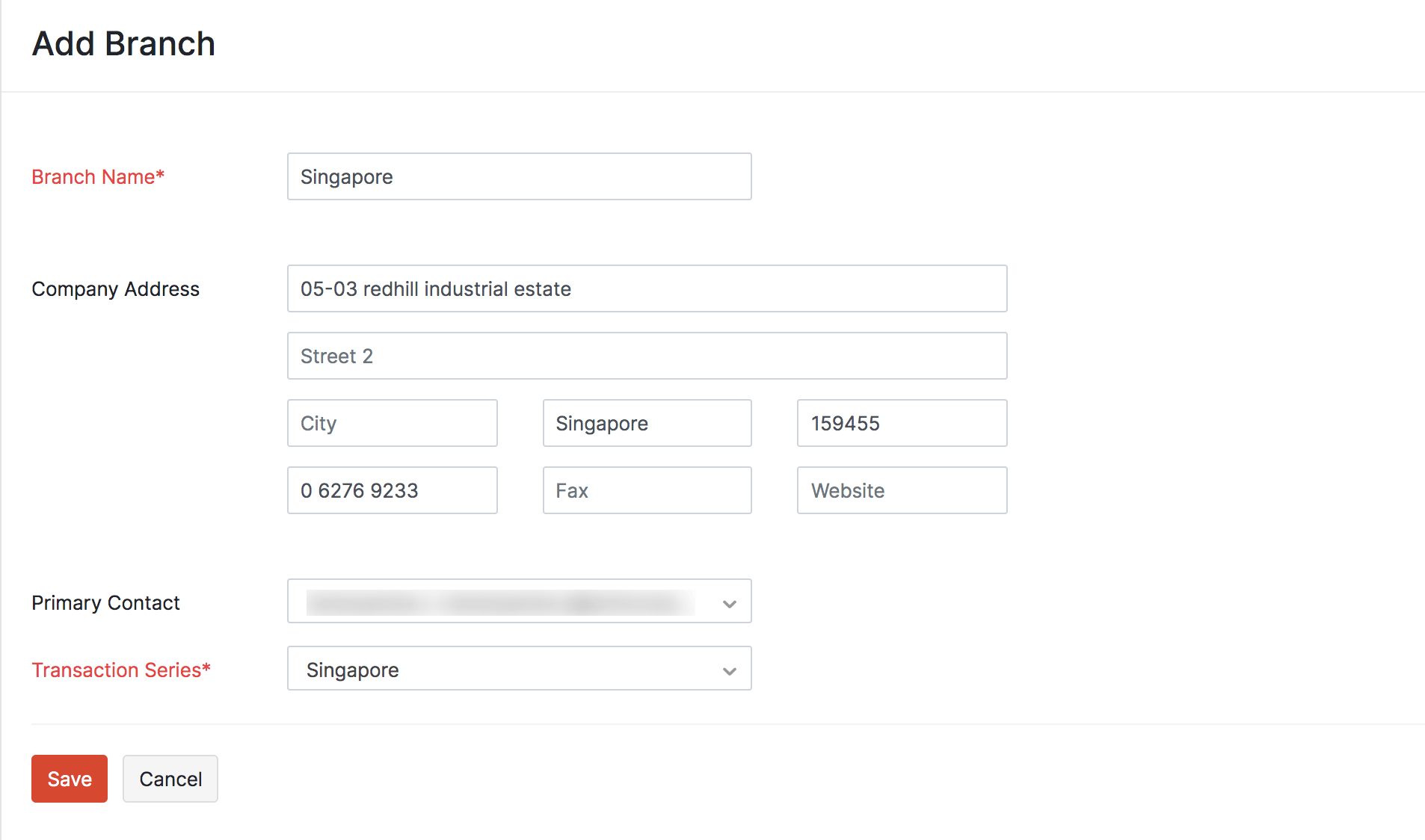Save the new branch
1425x840 pixels.
point(70,779)
